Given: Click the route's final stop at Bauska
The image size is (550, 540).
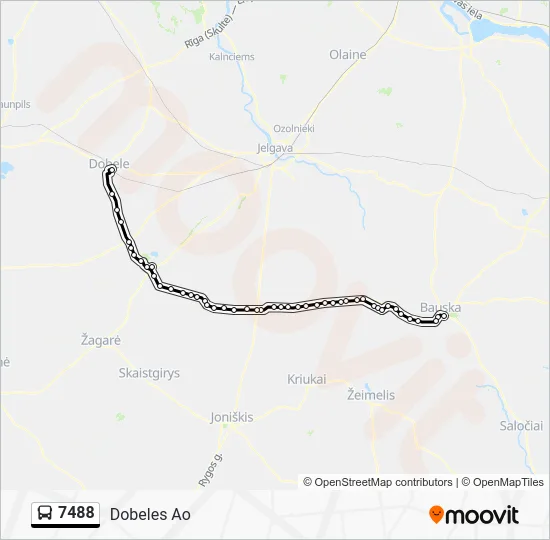Looking at the screenshot, I should tap(444, 316).
